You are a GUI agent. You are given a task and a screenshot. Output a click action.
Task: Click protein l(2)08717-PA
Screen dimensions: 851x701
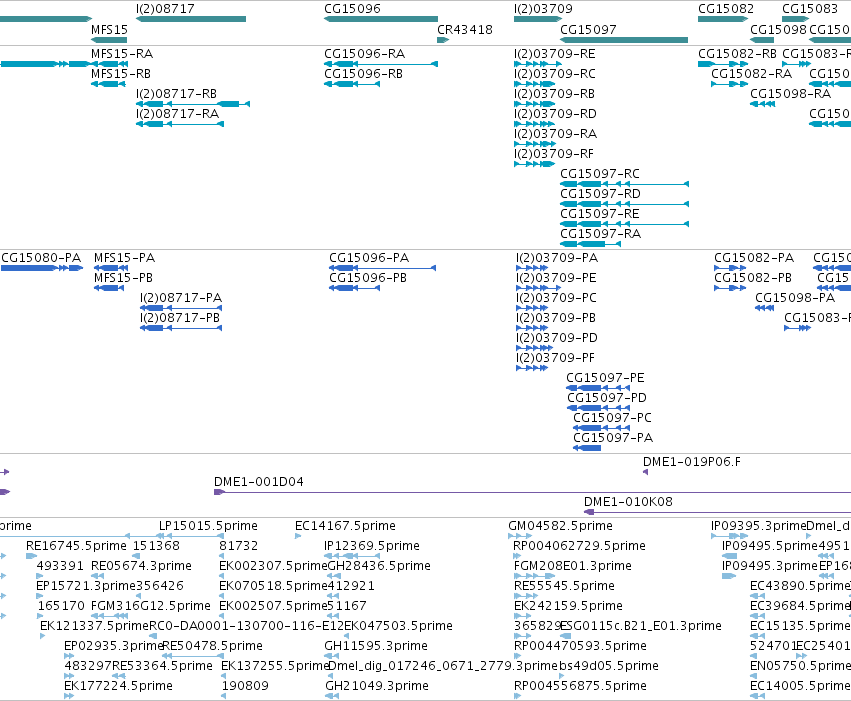[181, 308]
